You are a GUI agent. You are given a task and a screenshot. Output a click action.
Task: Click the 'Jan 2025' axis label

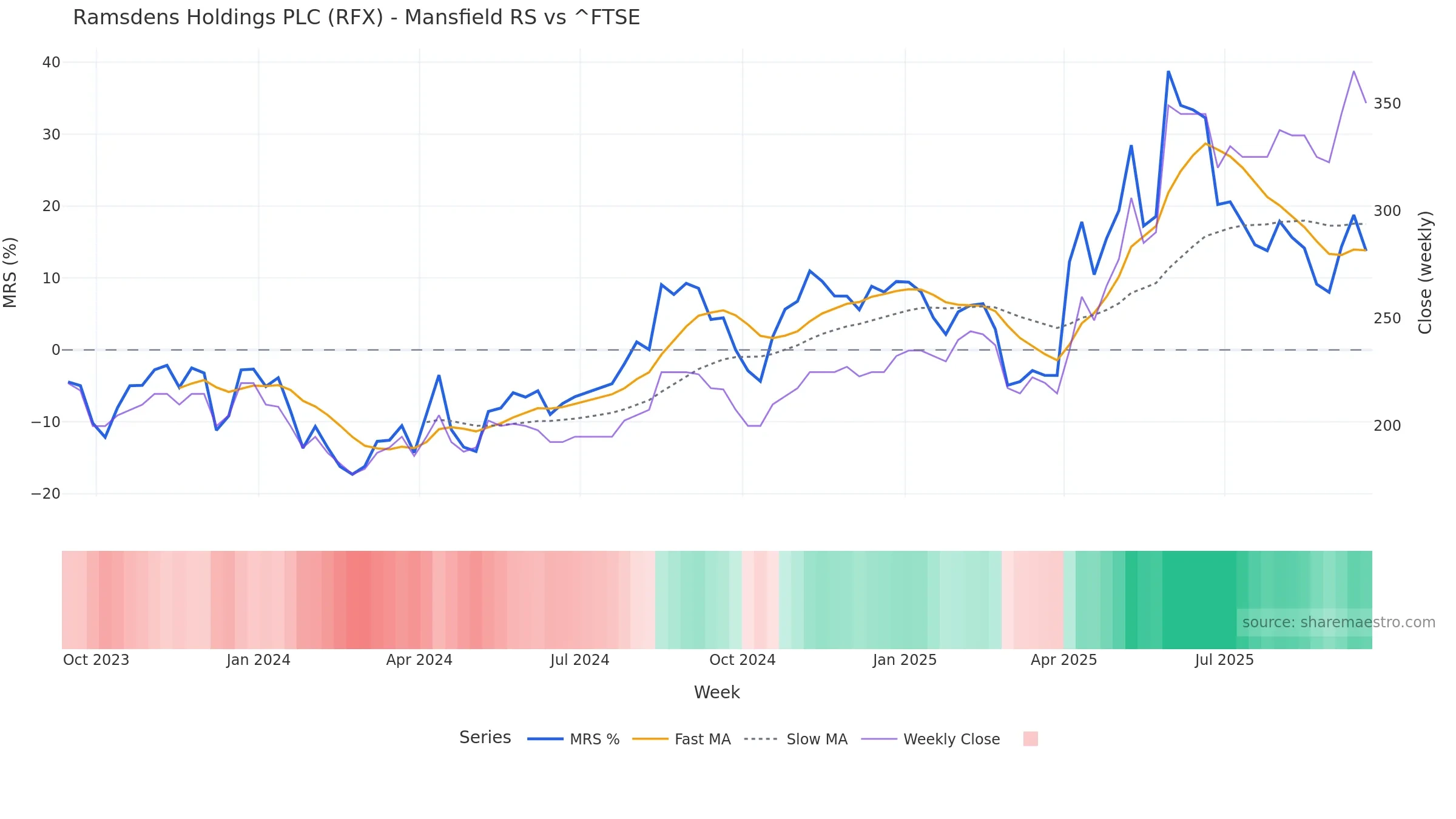[x=905, y=660]
